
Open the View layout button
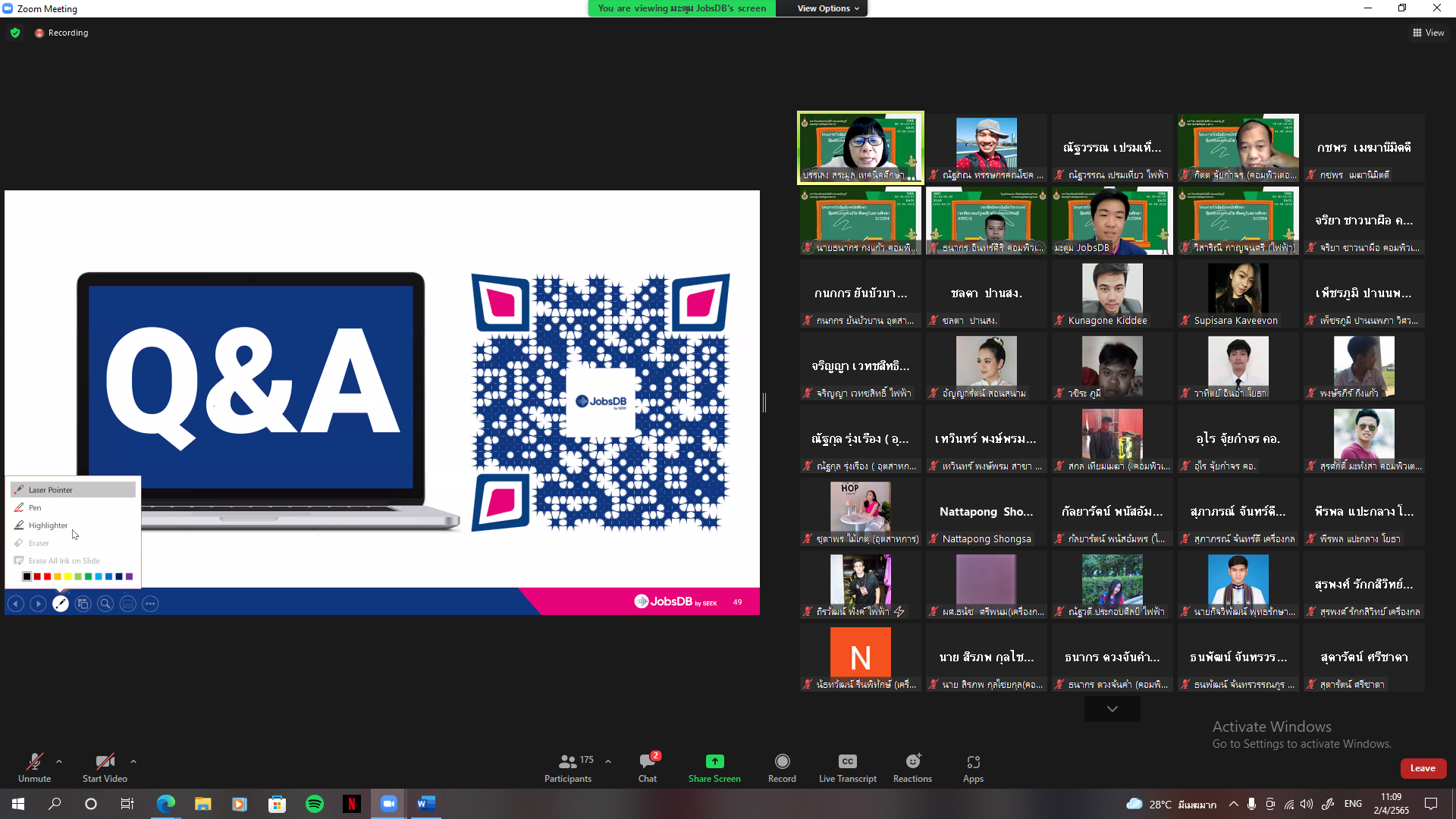pyautogui.click(x=1428, y=33)
